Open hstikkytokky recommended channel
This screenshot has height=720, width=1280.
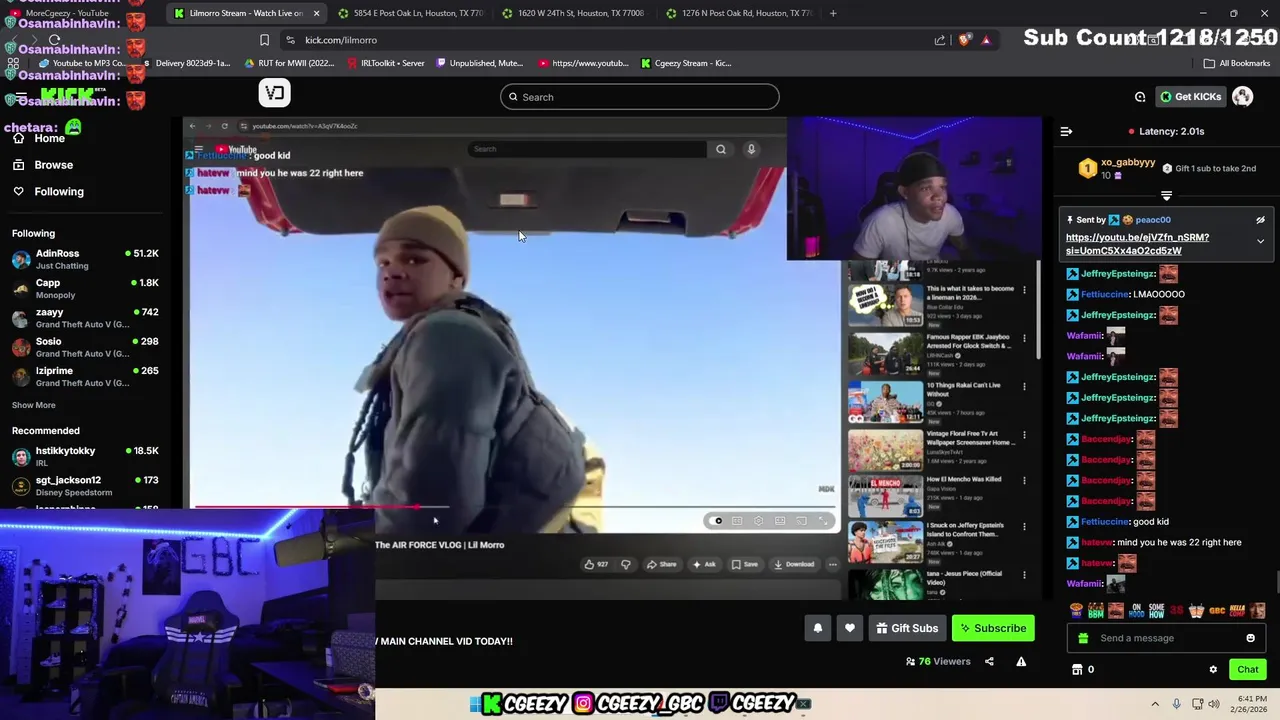(85, 457)
